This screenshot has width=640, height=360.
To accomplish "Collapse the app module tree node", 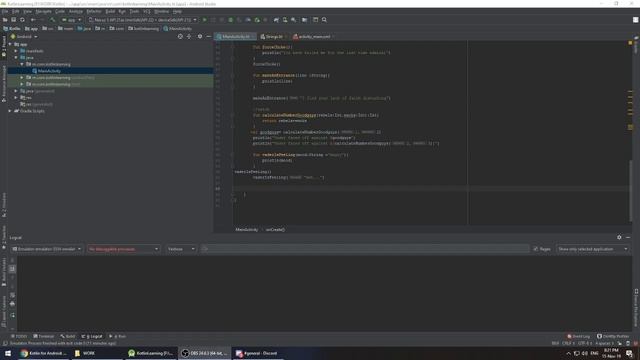I will coord(10,44).
